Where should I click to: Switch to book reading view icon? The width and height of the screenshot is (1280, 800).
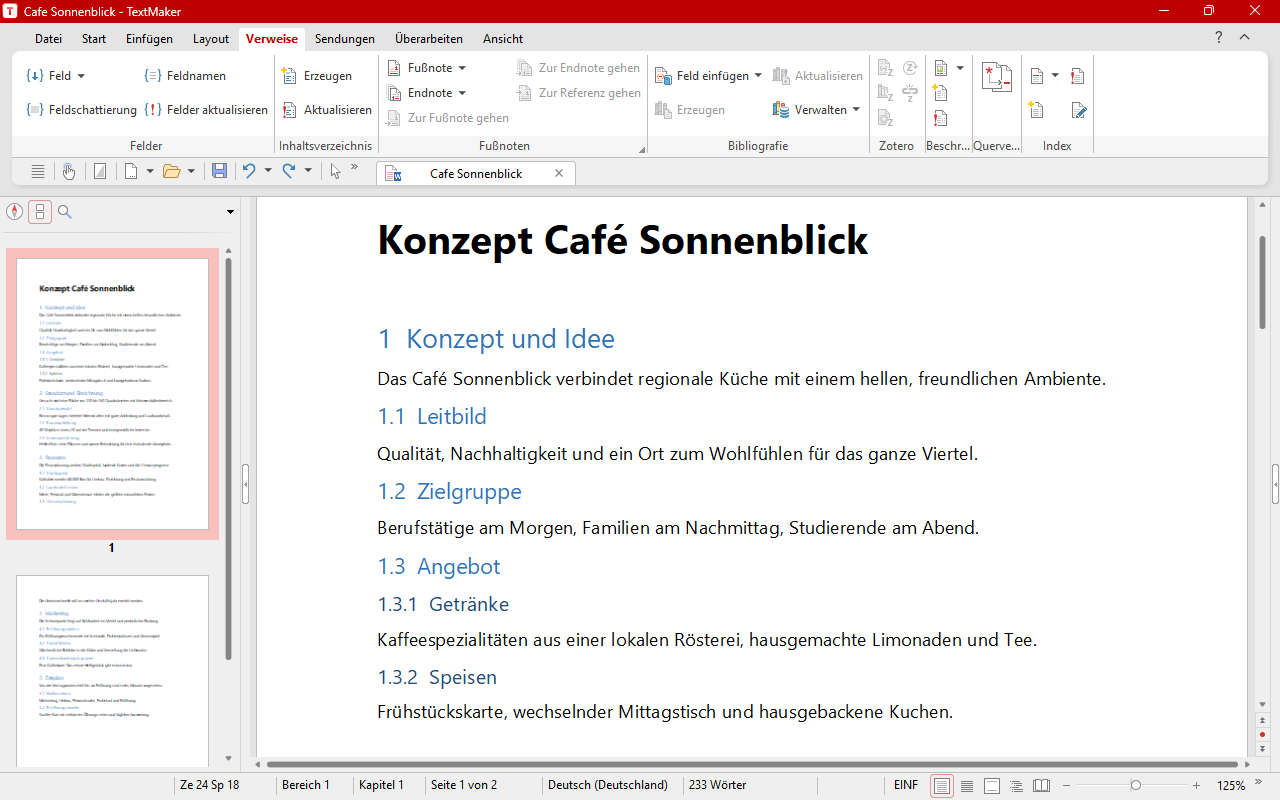coord(1042,786)
